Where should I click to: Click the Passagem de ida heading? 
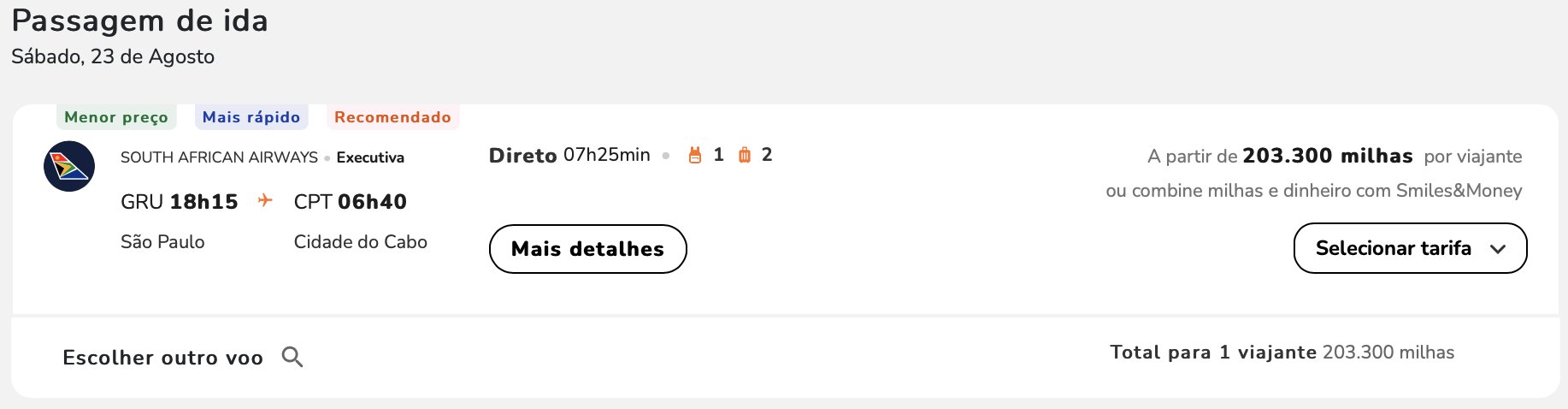point(140,21)
